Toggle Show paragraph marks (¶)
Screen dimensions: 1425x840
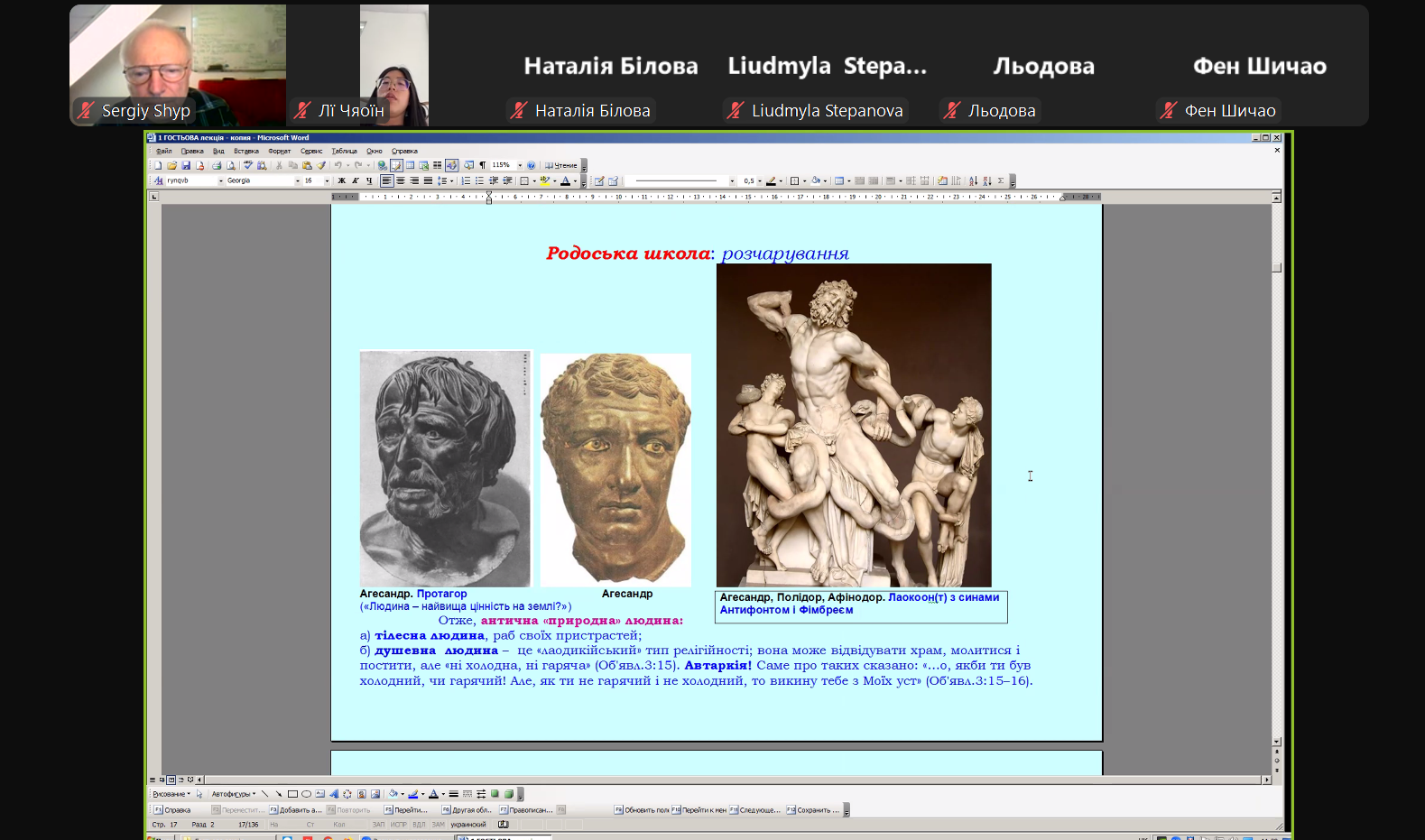tap(482, 165)
